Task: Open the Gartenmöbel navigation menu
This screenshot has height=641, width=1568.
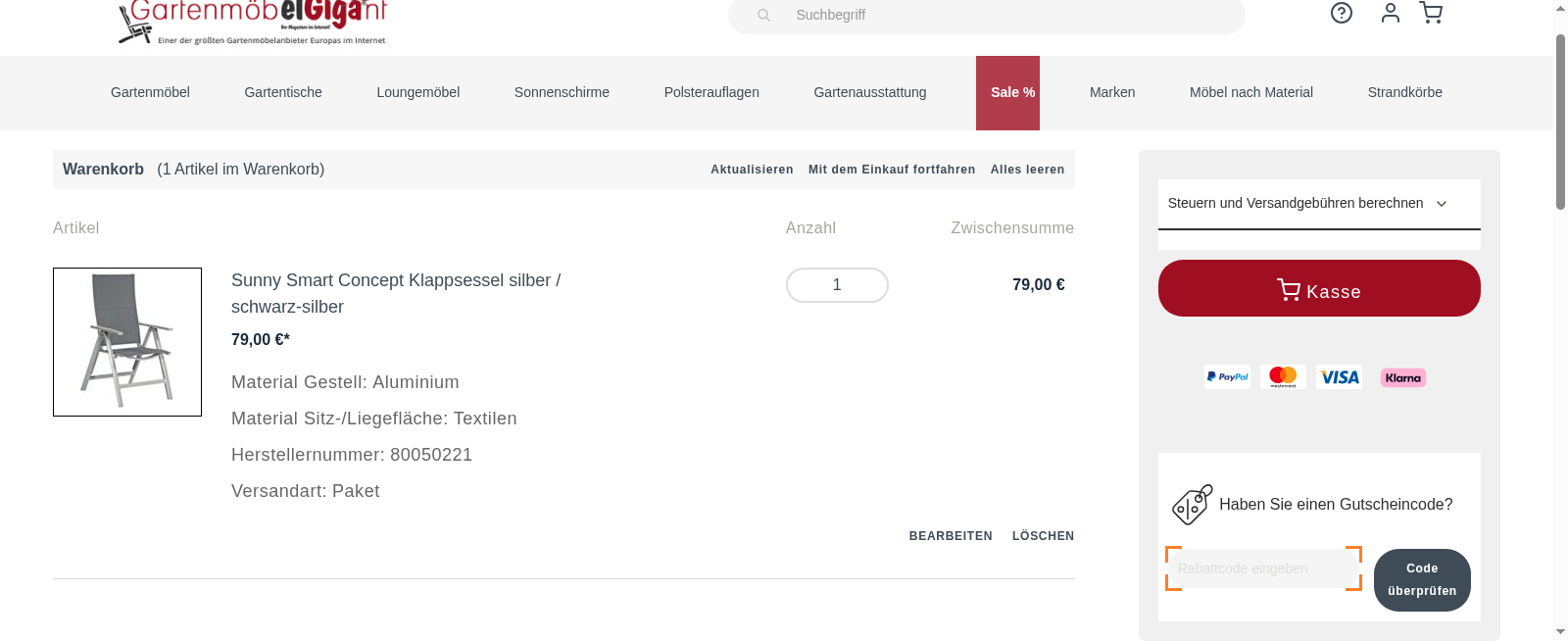Action: click(x=150, y=92)
